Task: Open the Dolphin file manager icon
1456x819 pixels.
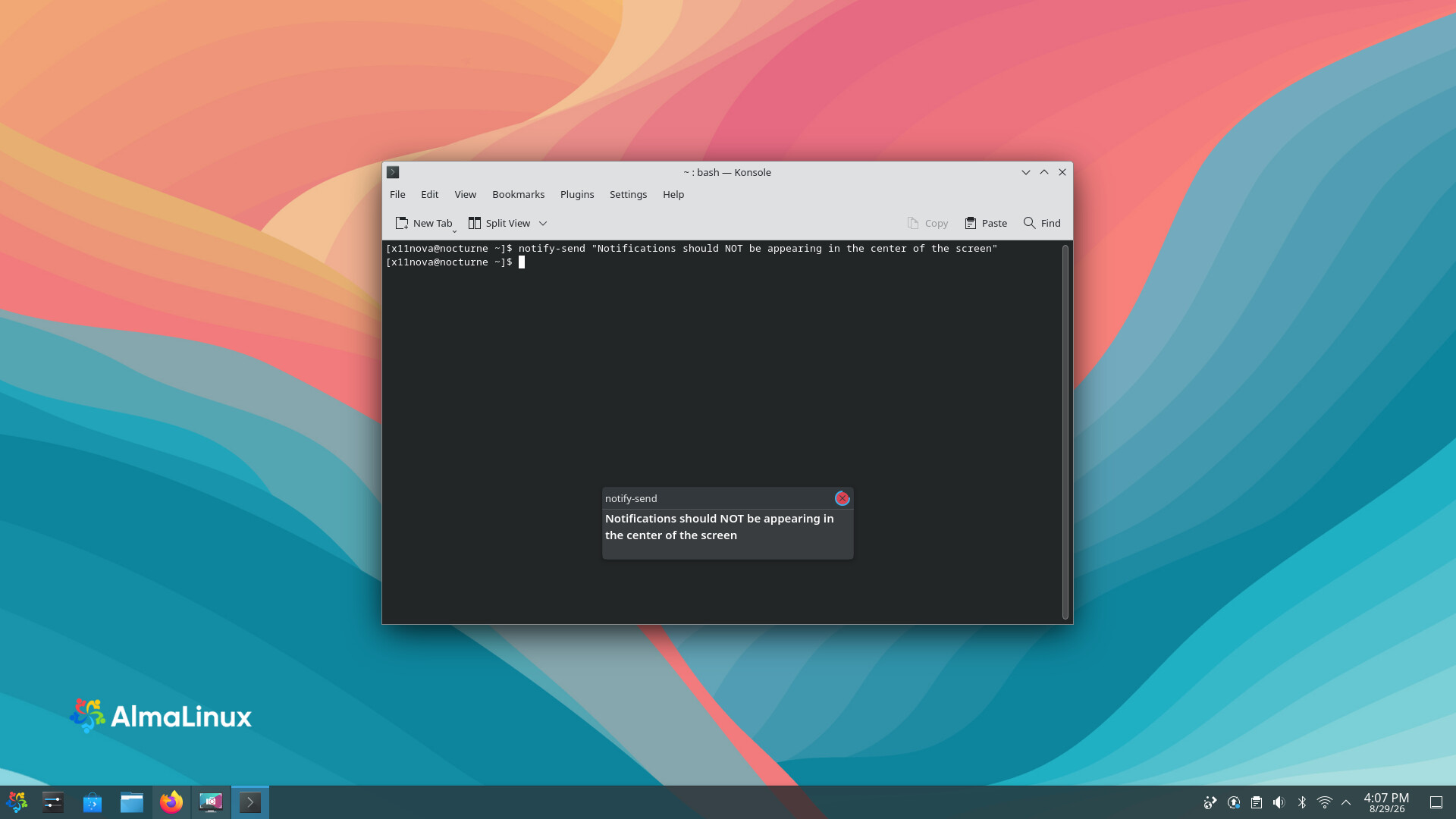Action: point(132,802)
